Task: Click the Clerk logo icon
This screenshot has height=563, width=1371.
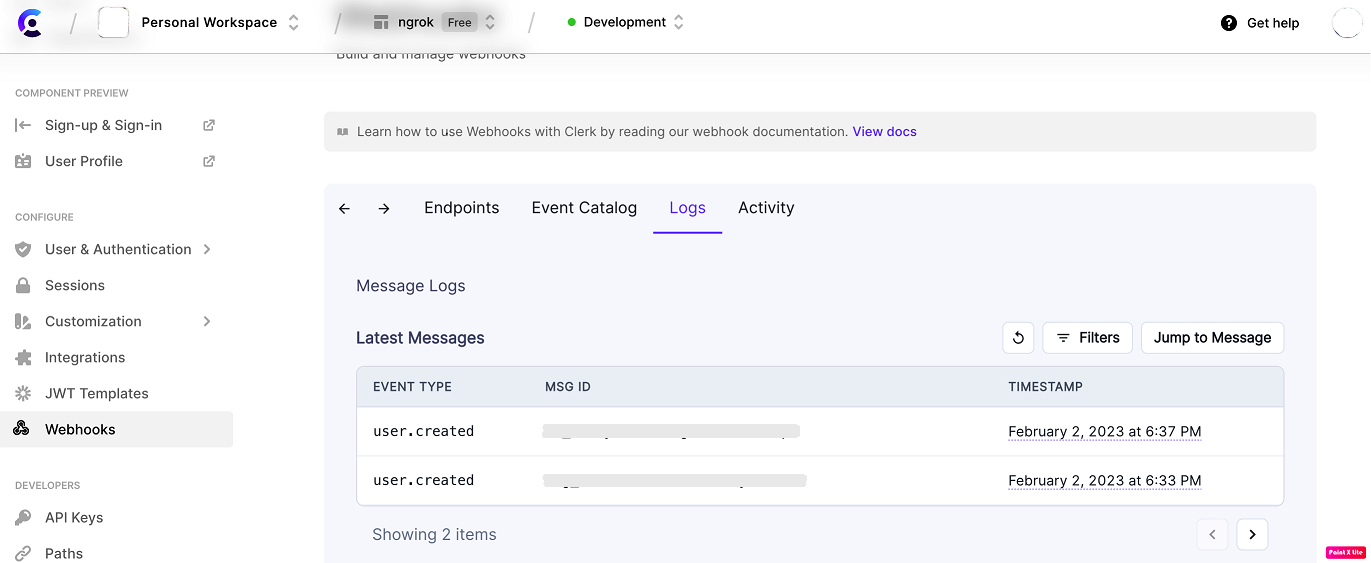Action: click(31, 23)
